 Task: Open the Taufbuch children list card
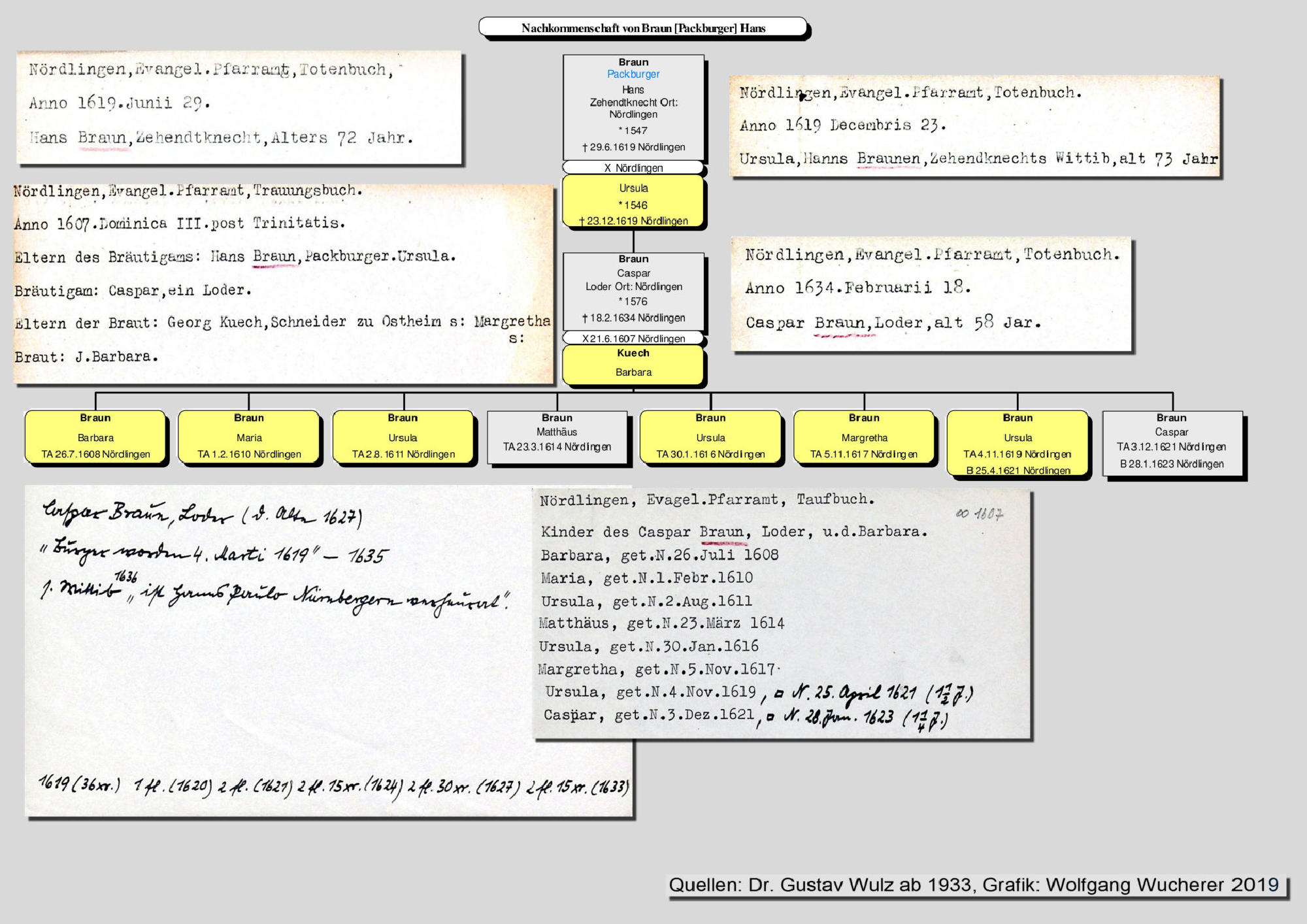coord(782,614)
